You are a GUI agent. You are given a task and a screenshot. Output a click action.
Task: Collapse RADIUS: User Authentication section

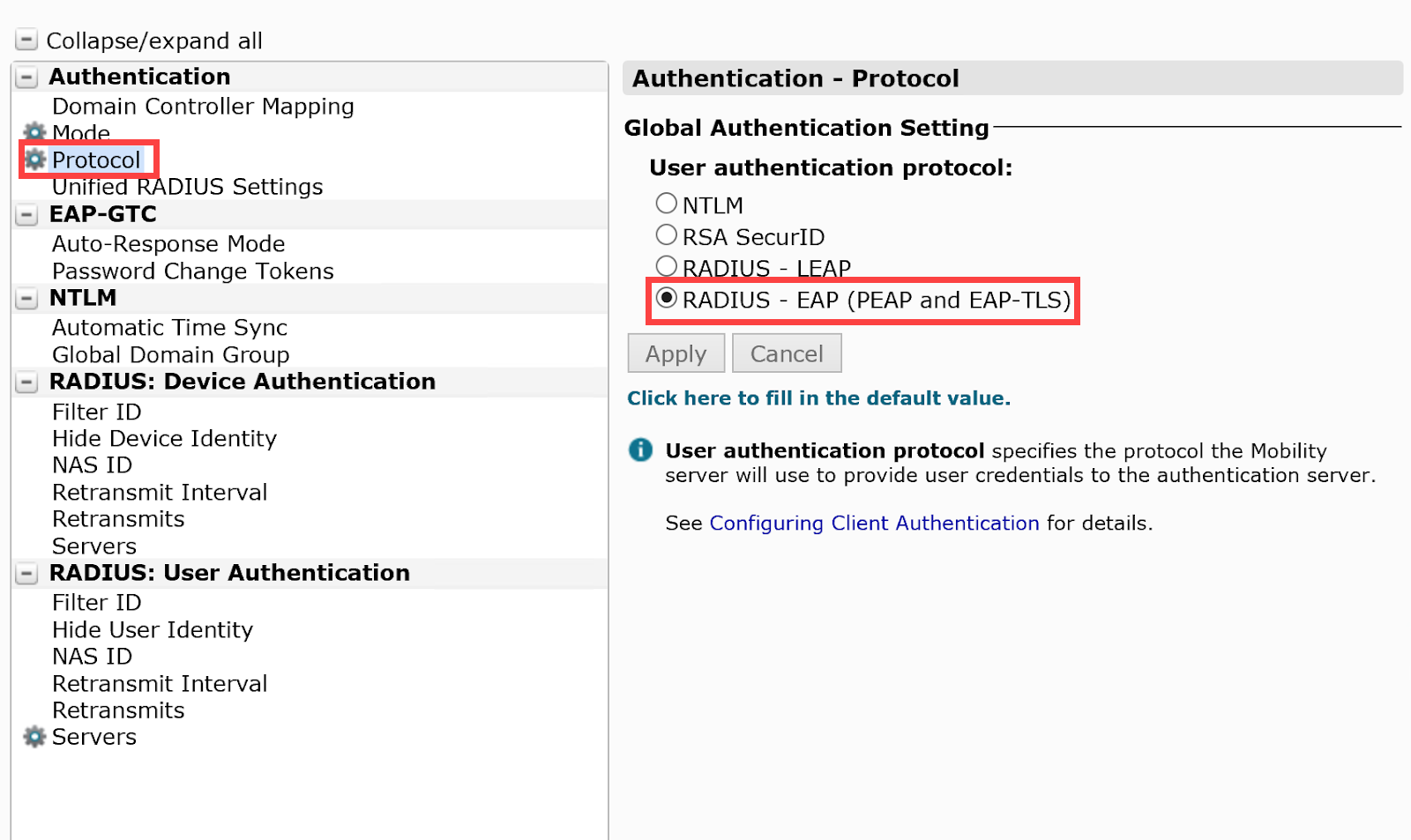point(26,574)
